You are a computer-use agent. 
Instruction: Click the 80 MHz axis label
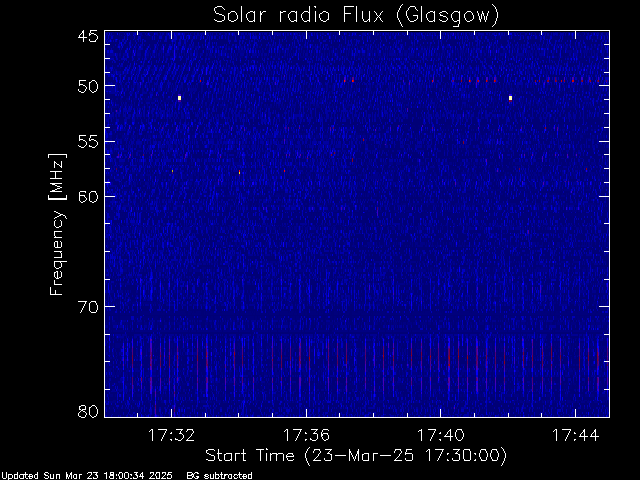[88, 411]
